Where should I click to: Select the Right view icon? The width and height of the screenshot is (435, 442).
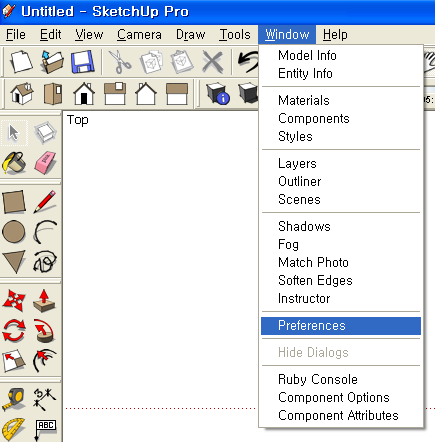(115, 94)
